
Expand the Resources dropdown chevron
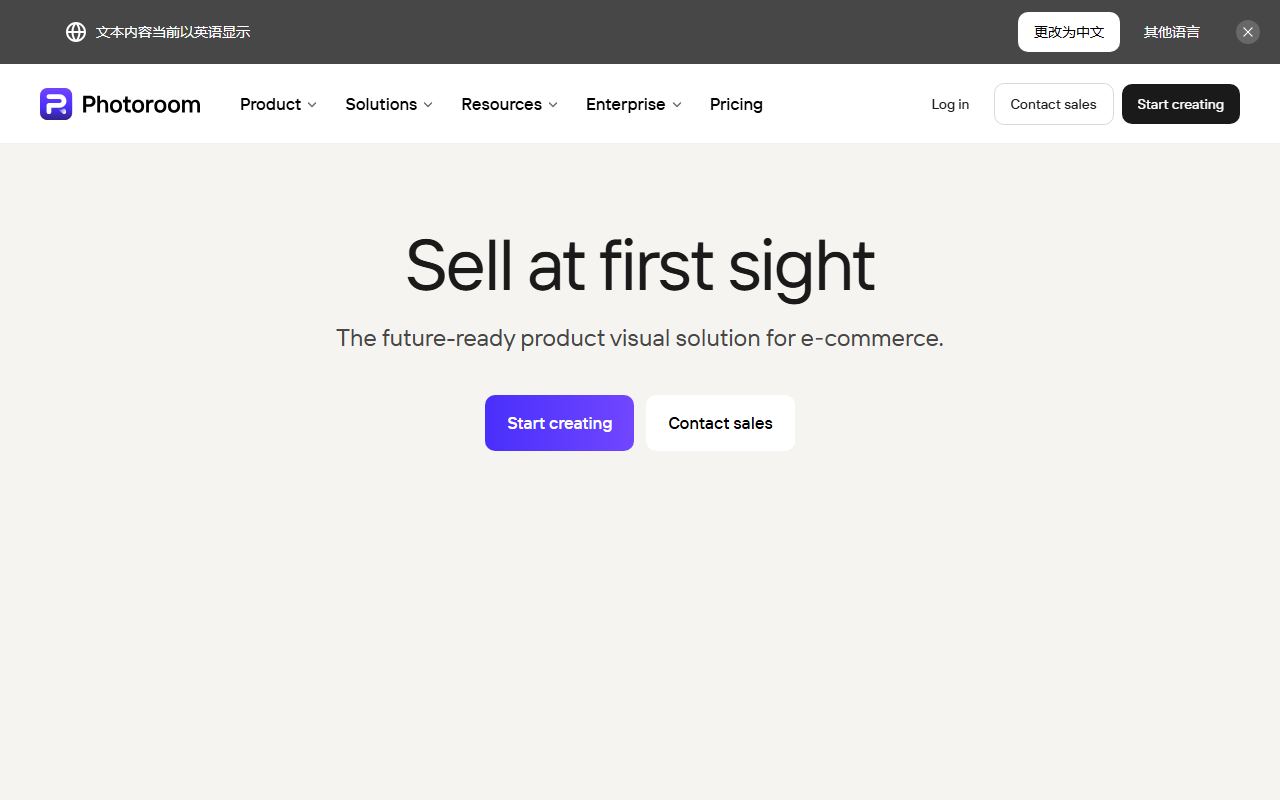(x=553, y=104)
